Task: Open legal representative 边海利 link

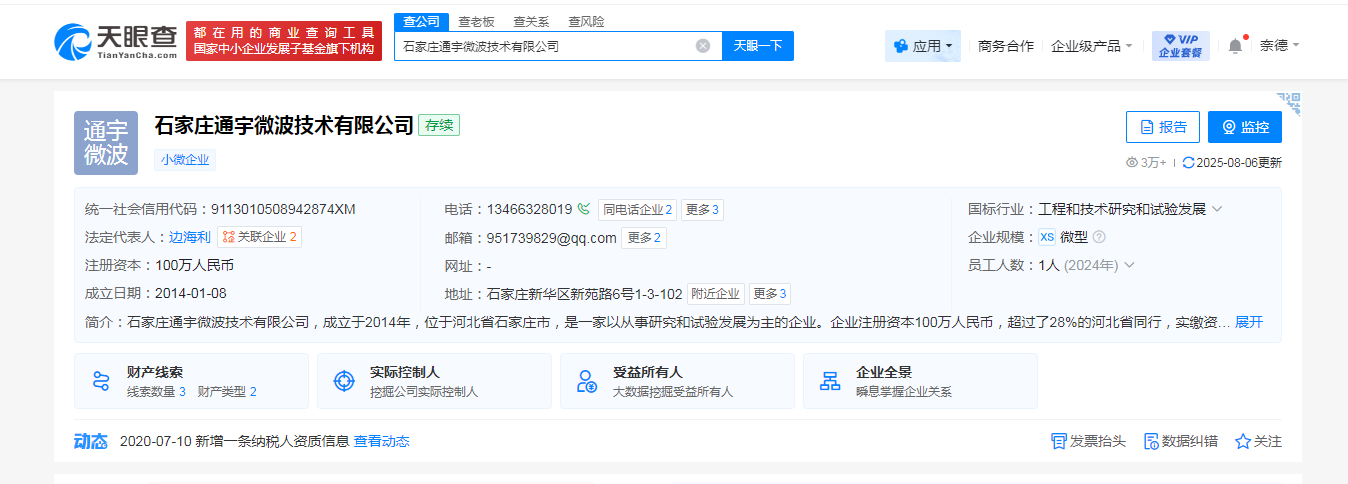Action: pos(190,237)
